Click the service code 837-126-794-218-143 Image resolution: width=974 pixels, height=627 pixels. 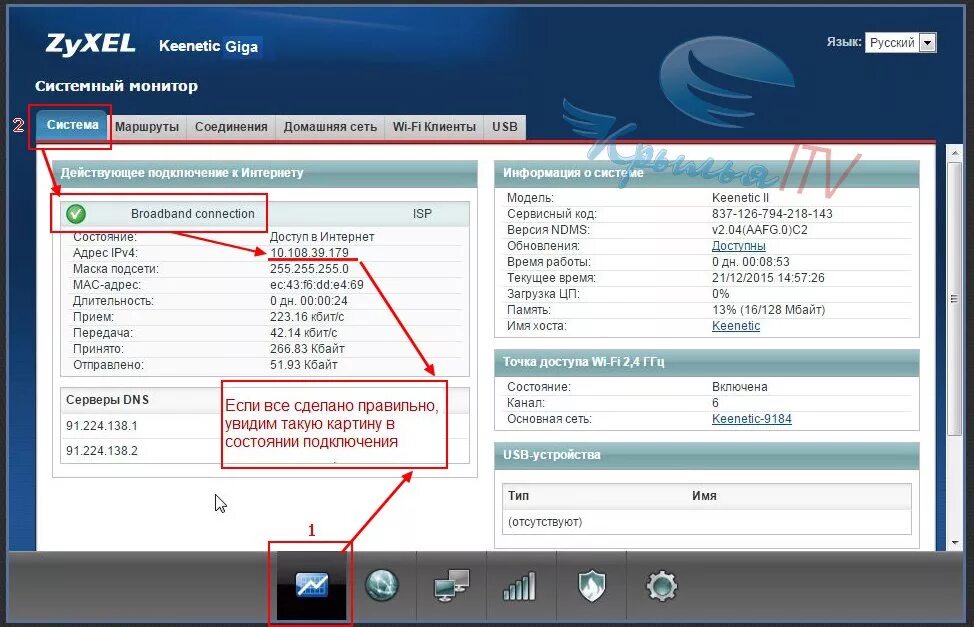[x=772, y=214]
